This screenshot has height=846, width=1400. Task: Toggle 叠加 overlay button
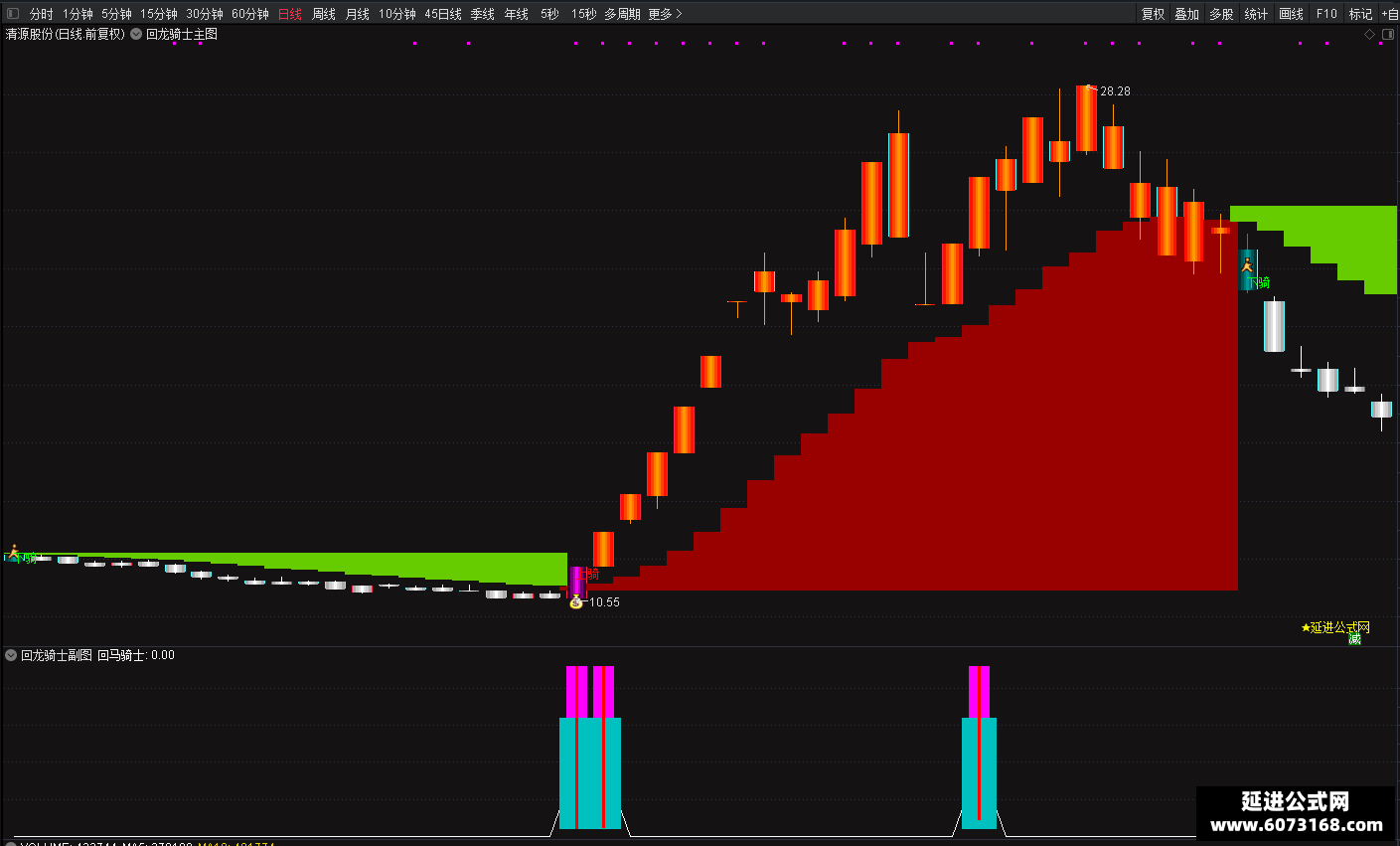[x=1186, y=14]
